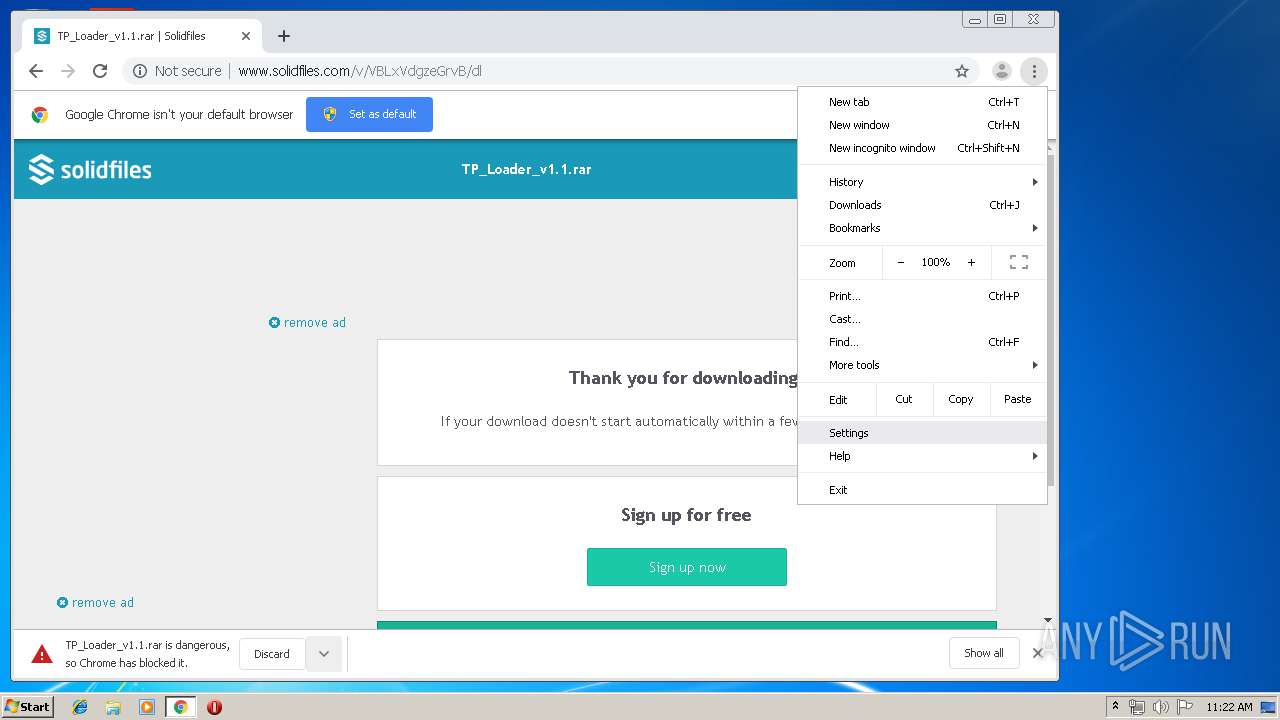Open Settings from the Chrome menu
Image resolution: width=1280 pixels, height=720 pixels.
point(922,433)
